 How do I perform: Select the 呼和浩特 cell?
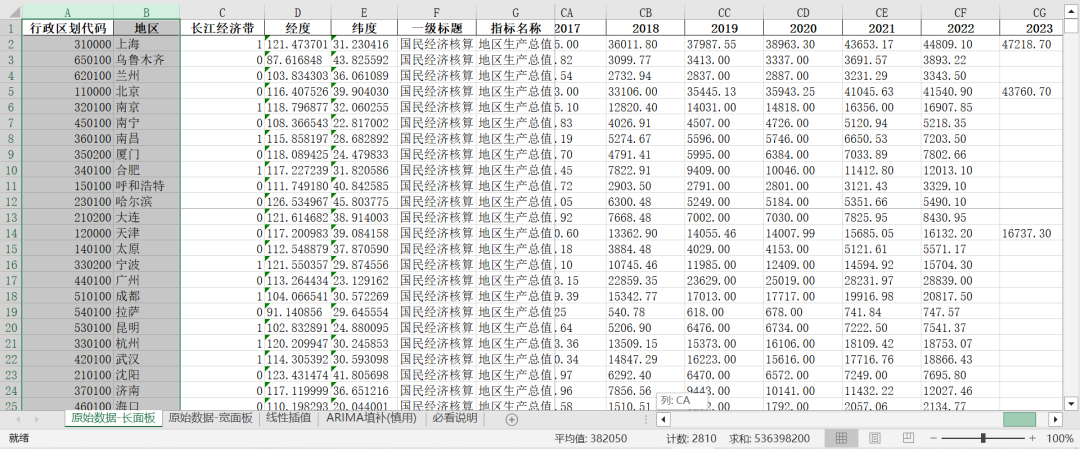click(147, 186)
